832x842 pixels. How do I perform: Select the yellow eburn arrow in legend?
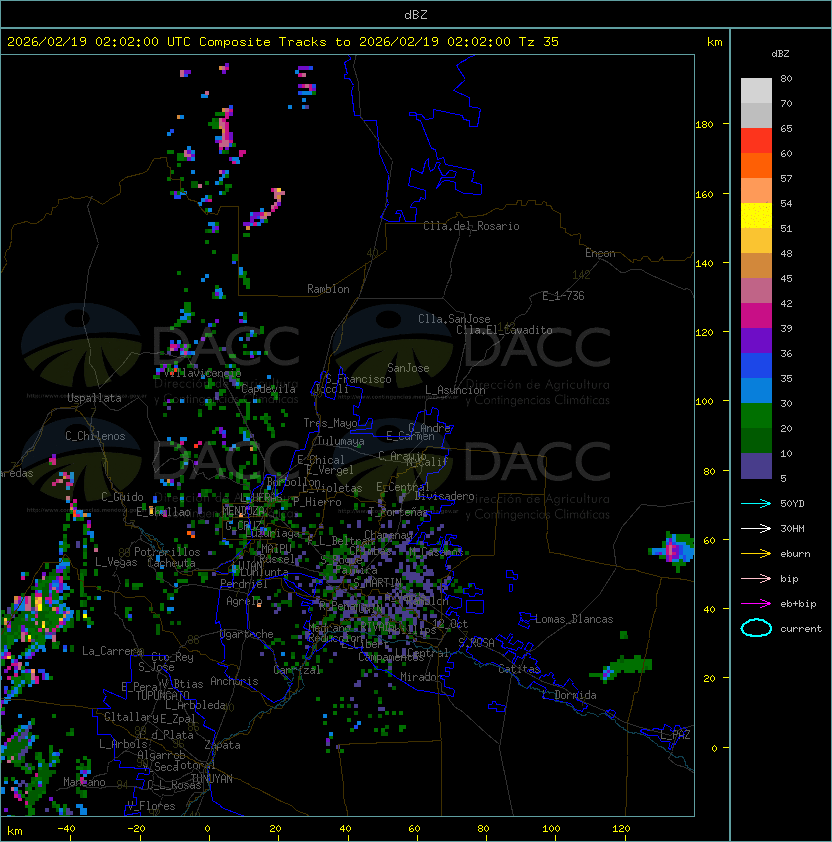(756, 553)
